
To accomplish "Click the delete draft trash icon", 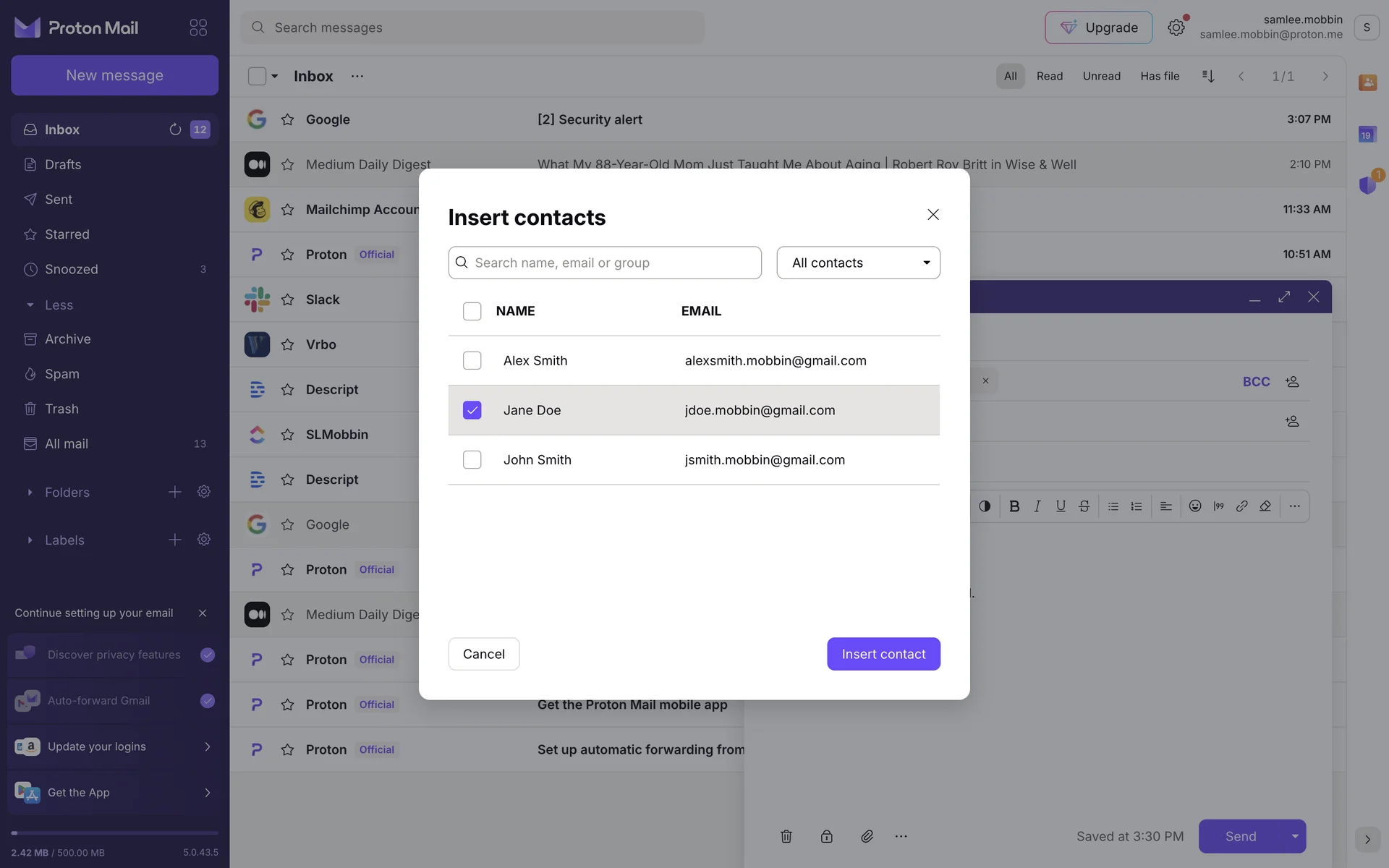I will click(x=786, y=836).
